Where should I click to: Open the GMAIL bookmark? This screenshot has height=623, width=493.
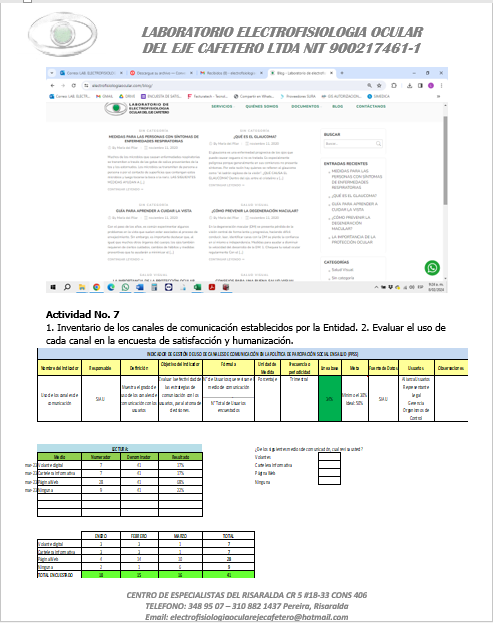tap(105, 96)
